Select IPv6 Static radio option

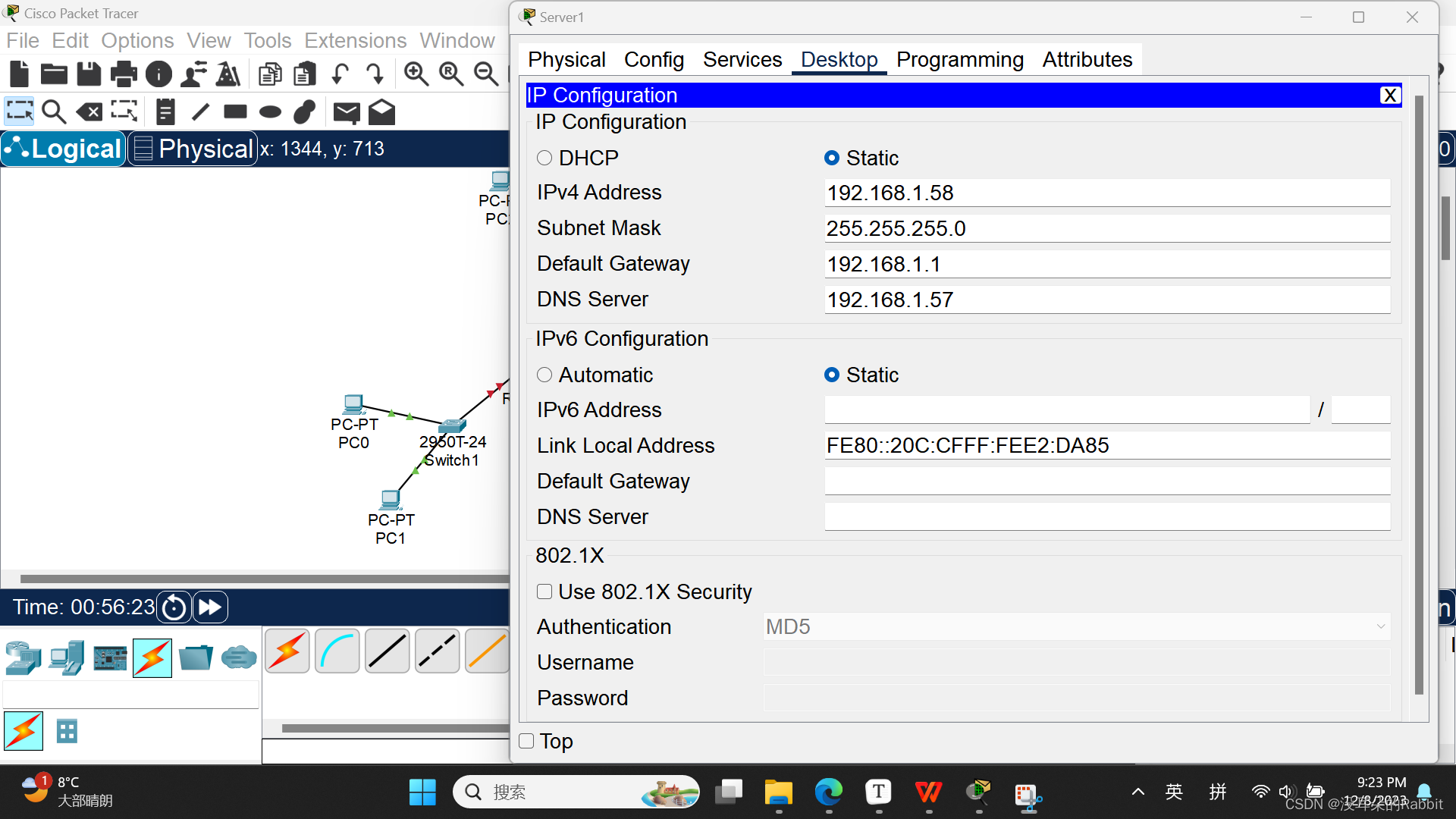point(832,375)
